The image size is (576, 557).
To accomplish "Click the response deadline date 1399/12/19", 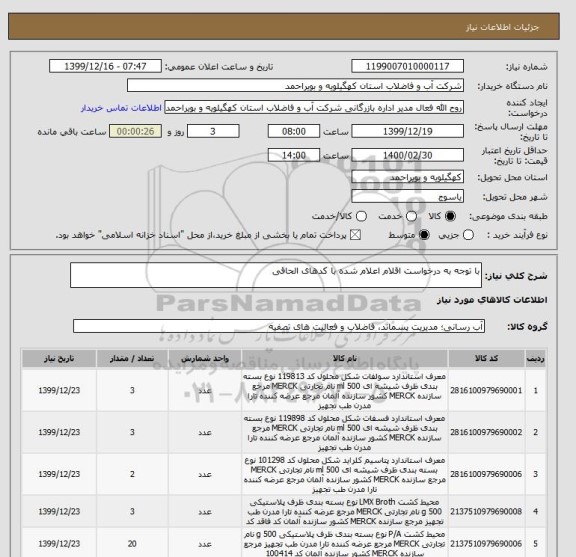I will click(x=407, y=132).
